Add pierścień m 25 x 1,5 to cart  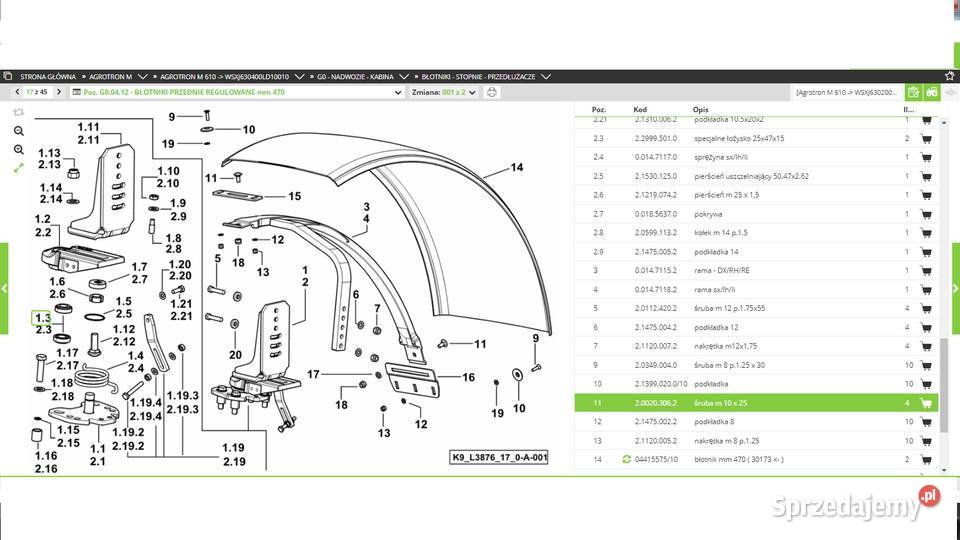point(926,195)
